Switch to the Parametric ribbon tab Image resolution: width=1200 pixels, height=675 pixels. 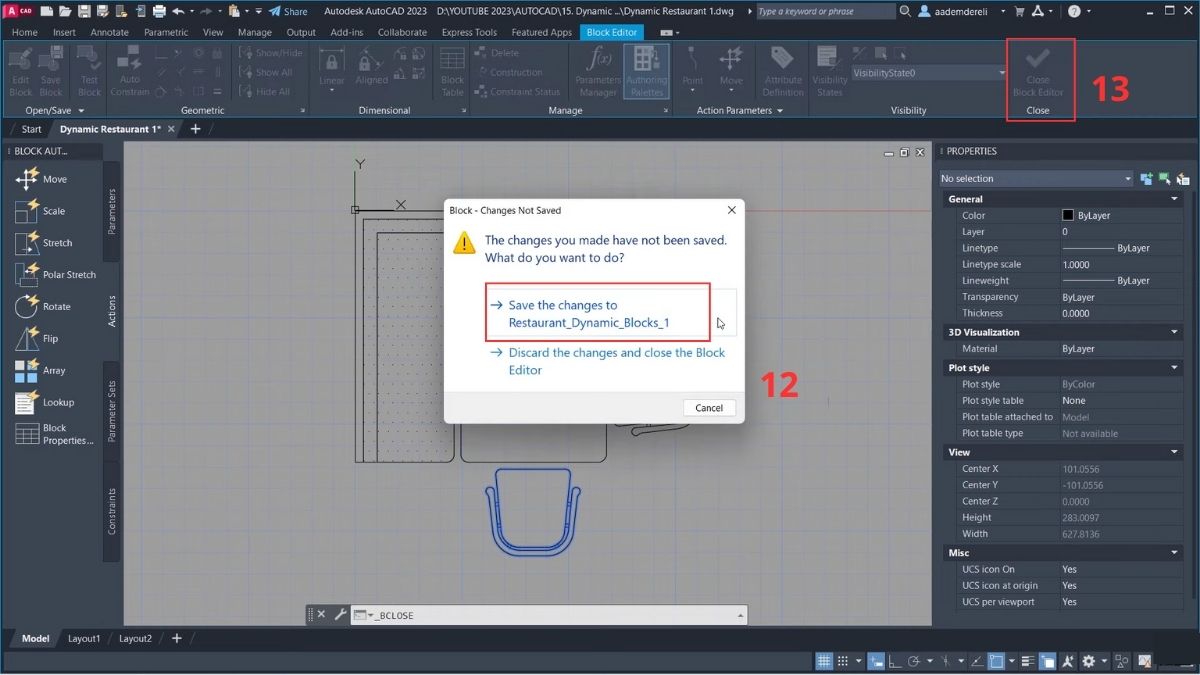[x=166, y=32]
